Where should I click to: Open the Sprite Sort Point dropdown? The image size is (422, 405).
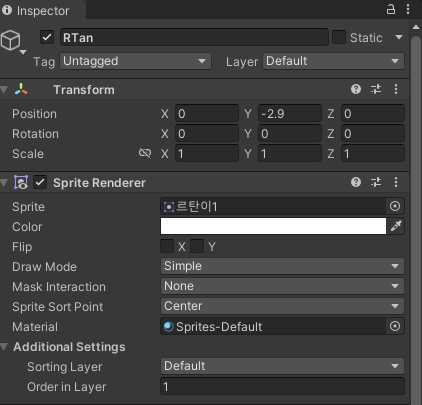click(282, 306)
